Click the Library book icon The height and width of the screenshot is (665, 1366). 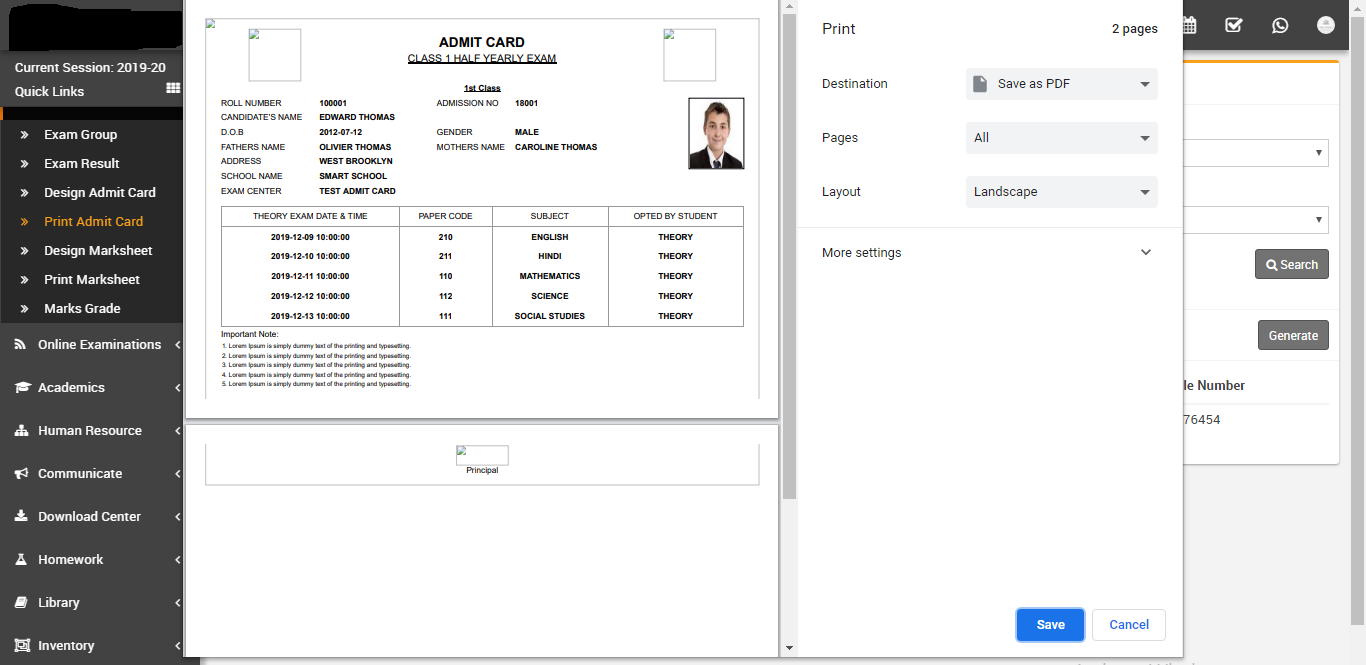[x=20, y=603]
